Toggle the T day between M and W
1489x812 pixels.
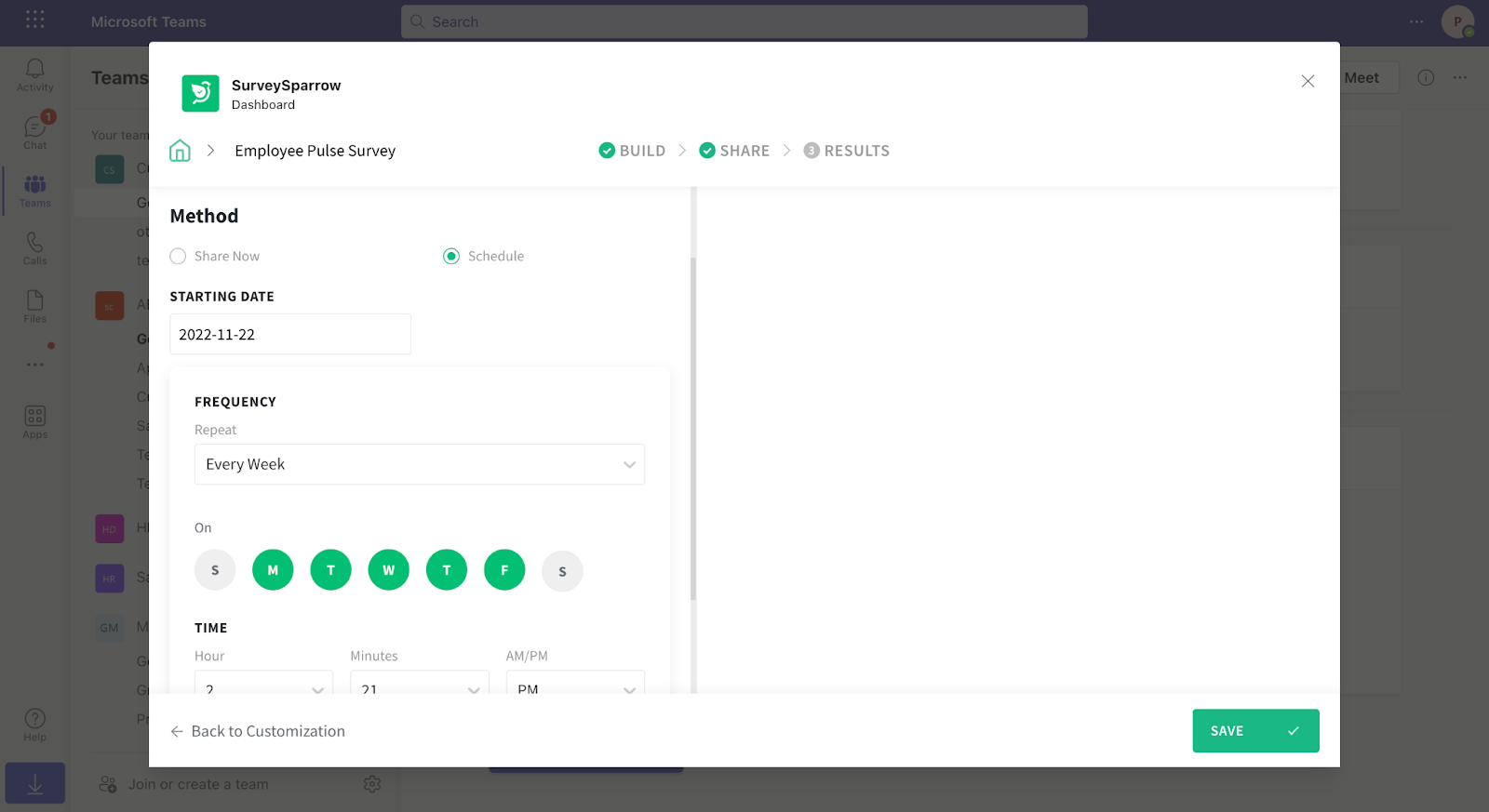[x=331, y=570]
